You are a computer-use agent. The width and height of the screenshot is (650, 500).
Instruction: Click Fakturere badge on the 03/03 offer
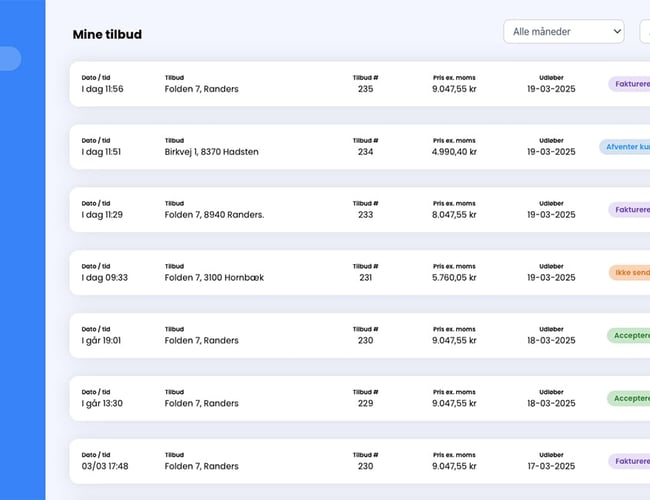pos(630,461)
